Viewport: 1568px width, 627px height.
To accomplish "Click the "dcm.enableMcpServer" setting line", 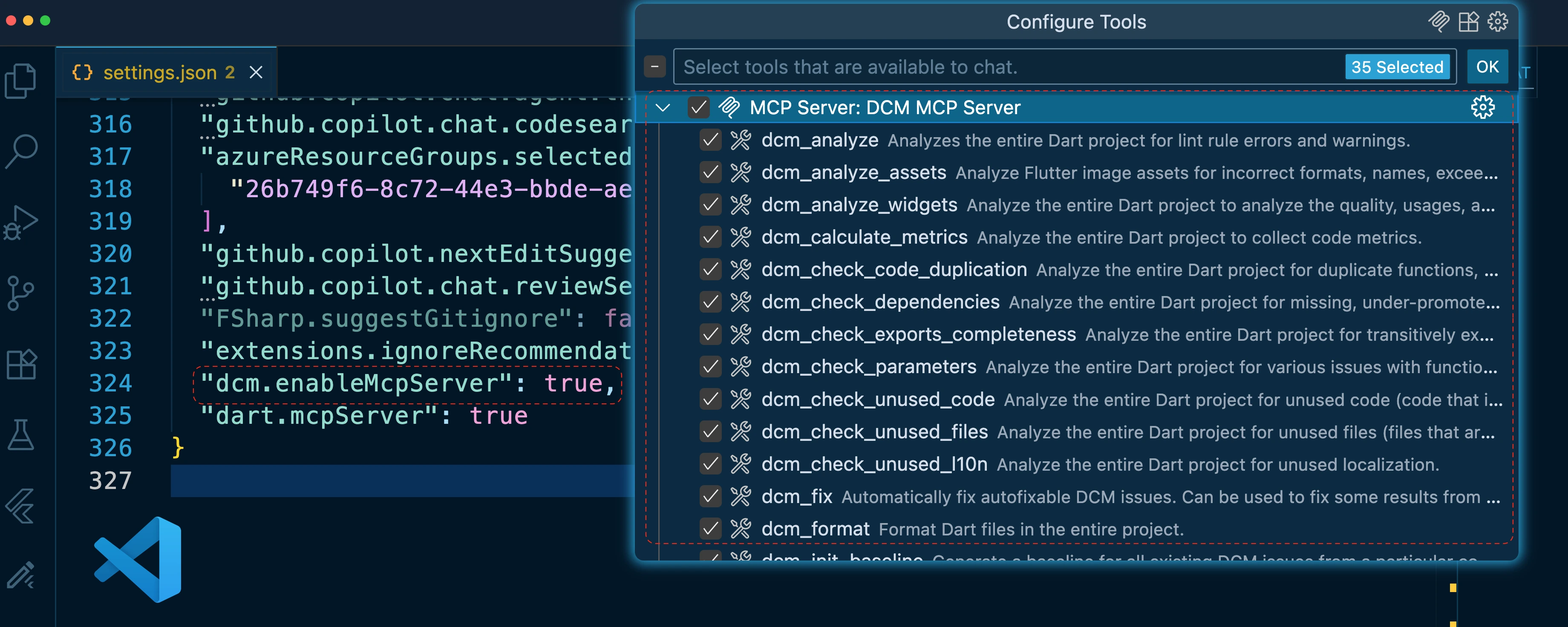I will 407,383.
